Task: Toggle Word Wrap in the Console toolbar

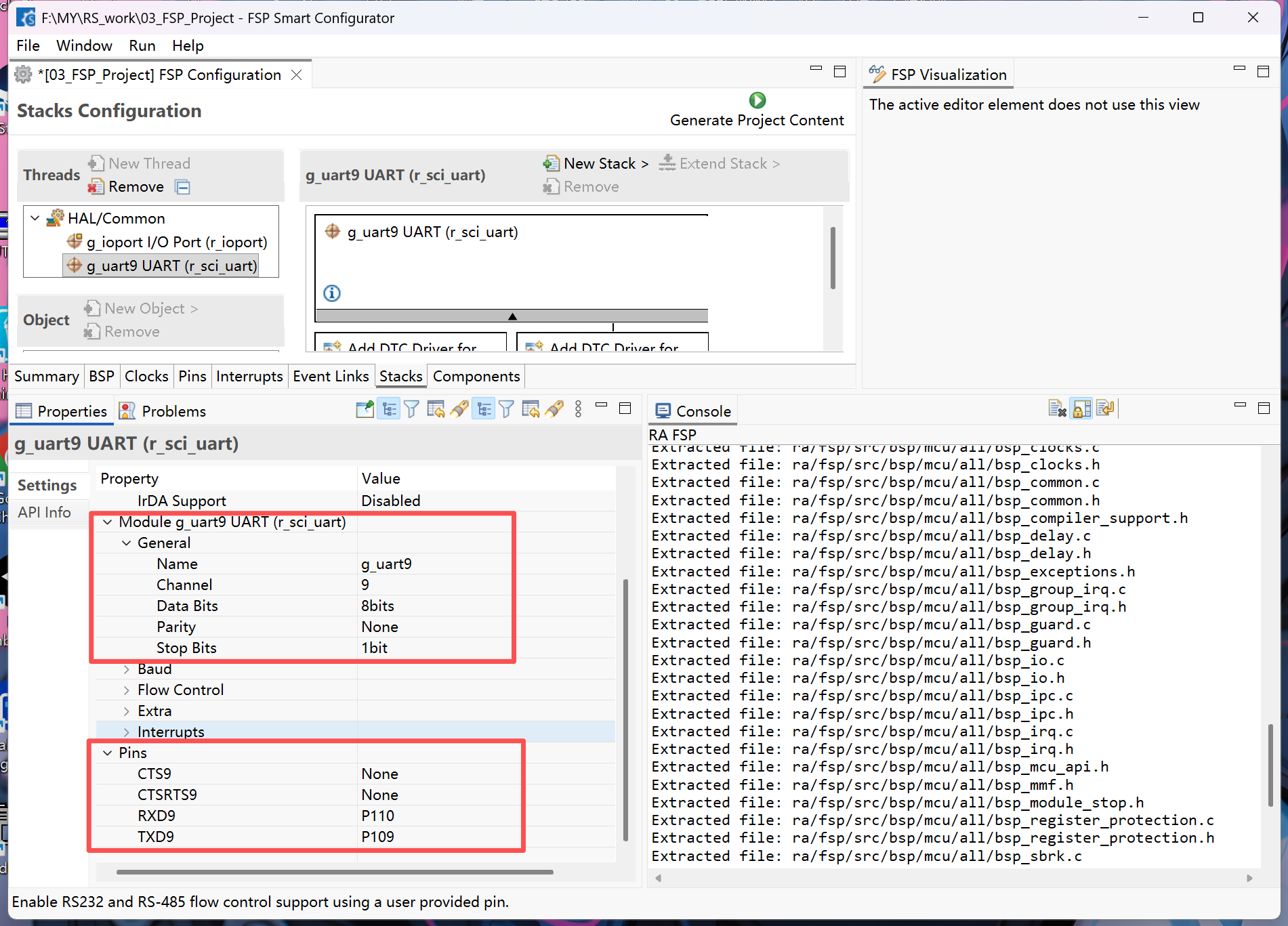Action: pyautogui.click(x=1106, y=409)
